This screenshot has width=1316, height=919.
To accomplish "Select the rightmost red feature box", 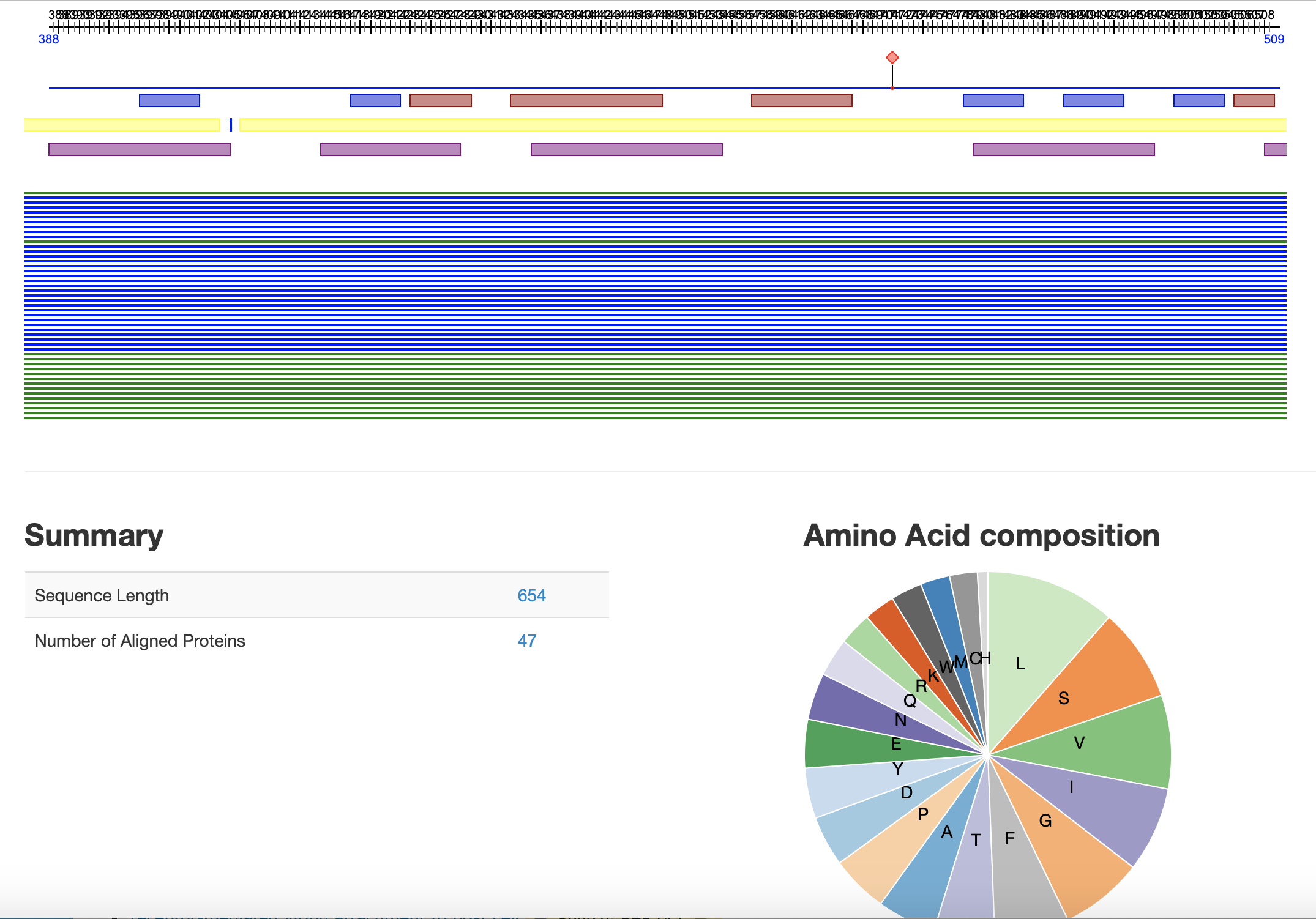I will click(1254, 100).
